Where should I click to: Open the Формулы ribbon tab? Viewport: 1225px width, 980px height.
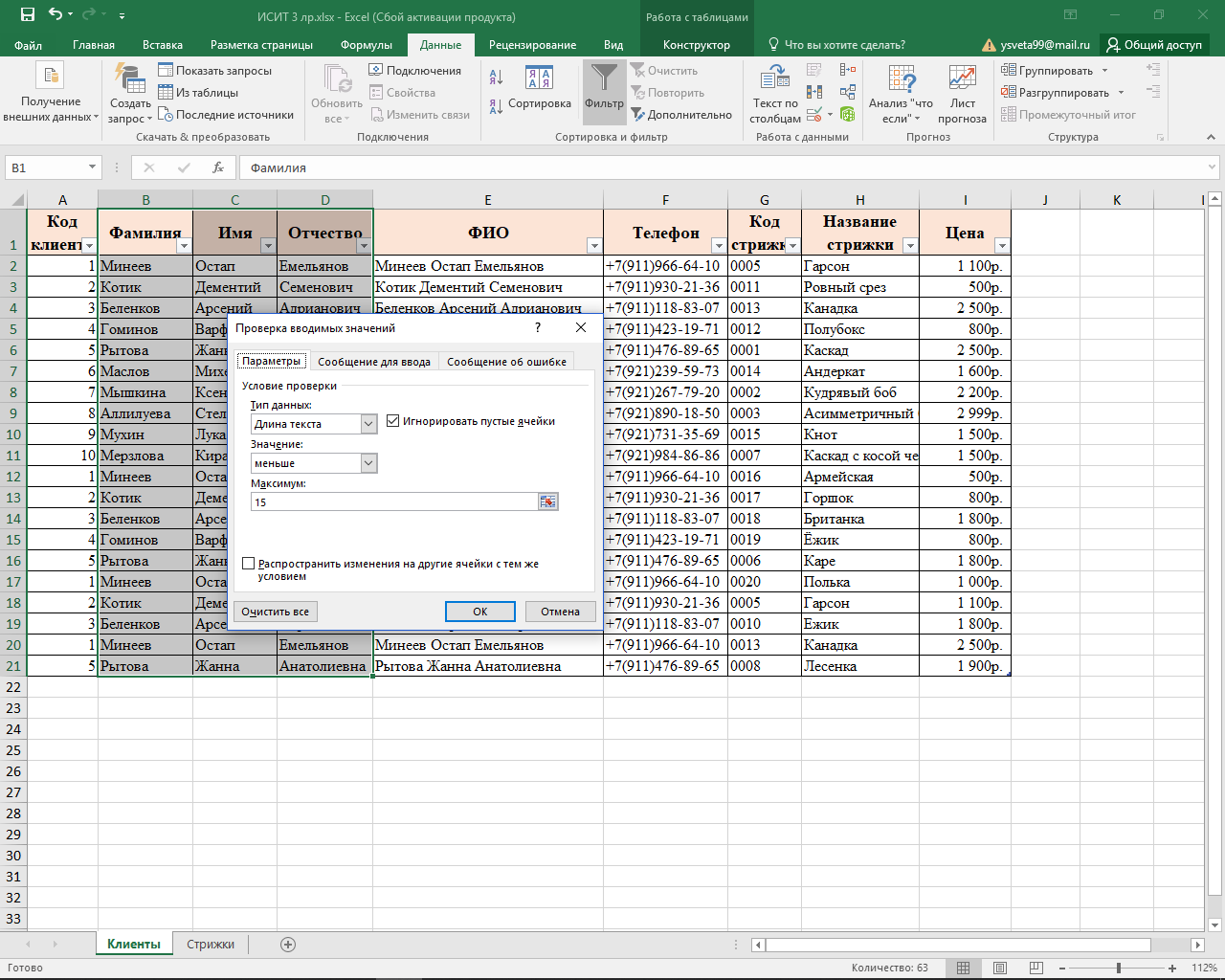point(366,45)
